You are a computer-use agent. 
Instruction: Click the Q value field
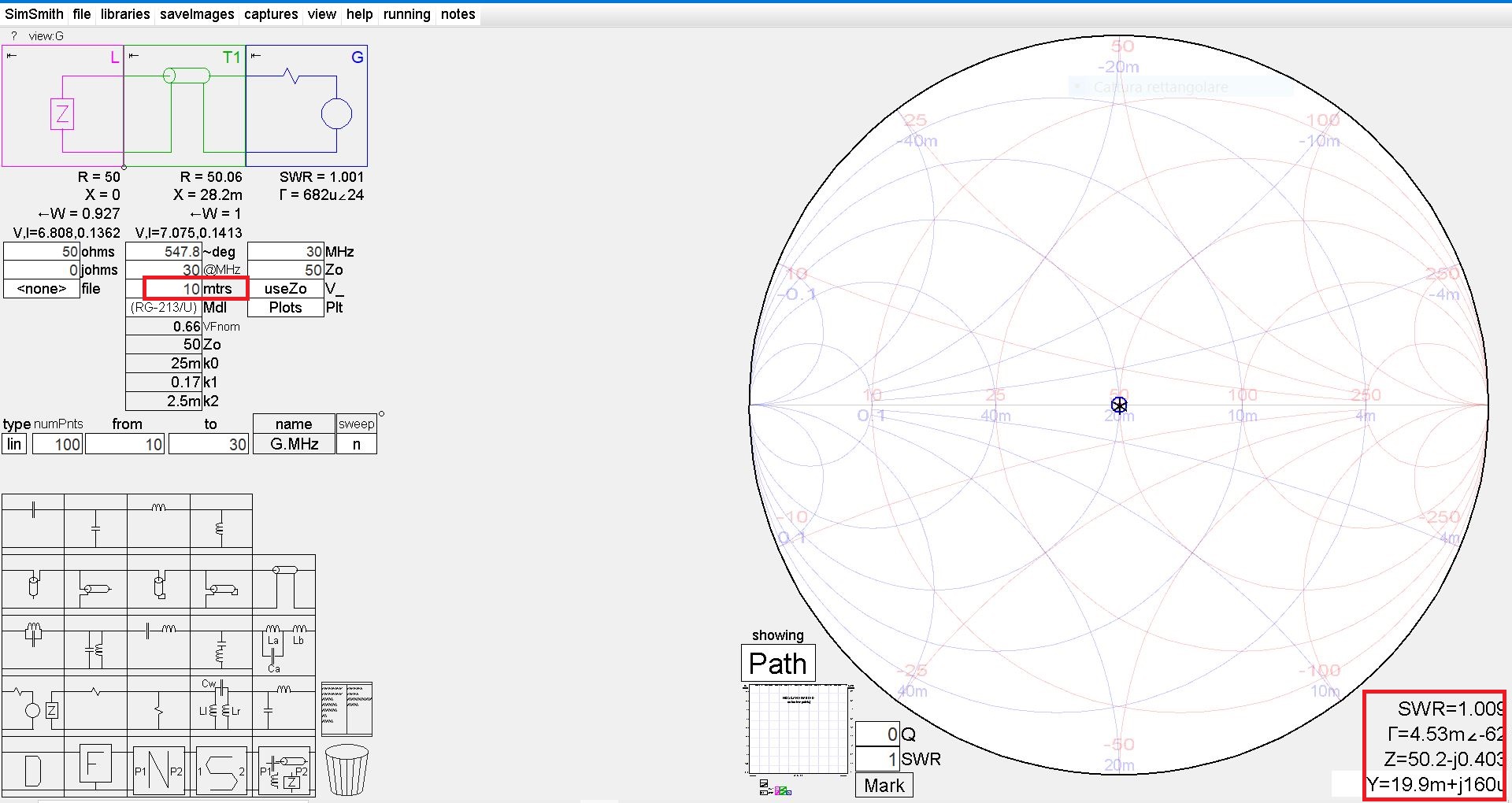tap(877, 735)
